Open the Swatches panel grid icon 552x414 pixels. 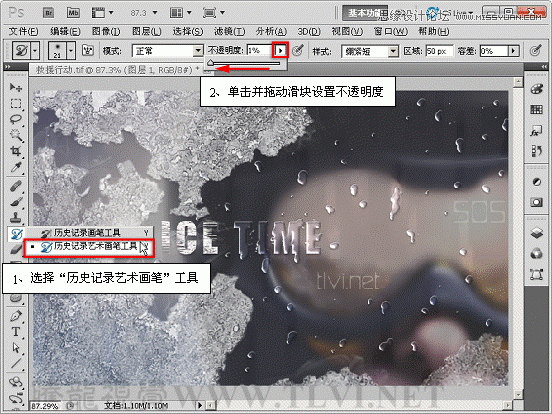coord(536,110)
